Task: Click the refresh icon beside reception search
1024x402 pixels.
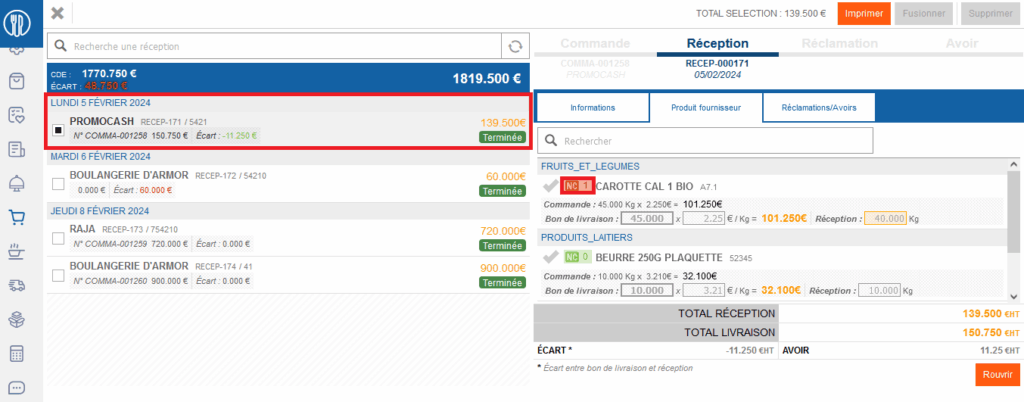Action: (515, 46)
